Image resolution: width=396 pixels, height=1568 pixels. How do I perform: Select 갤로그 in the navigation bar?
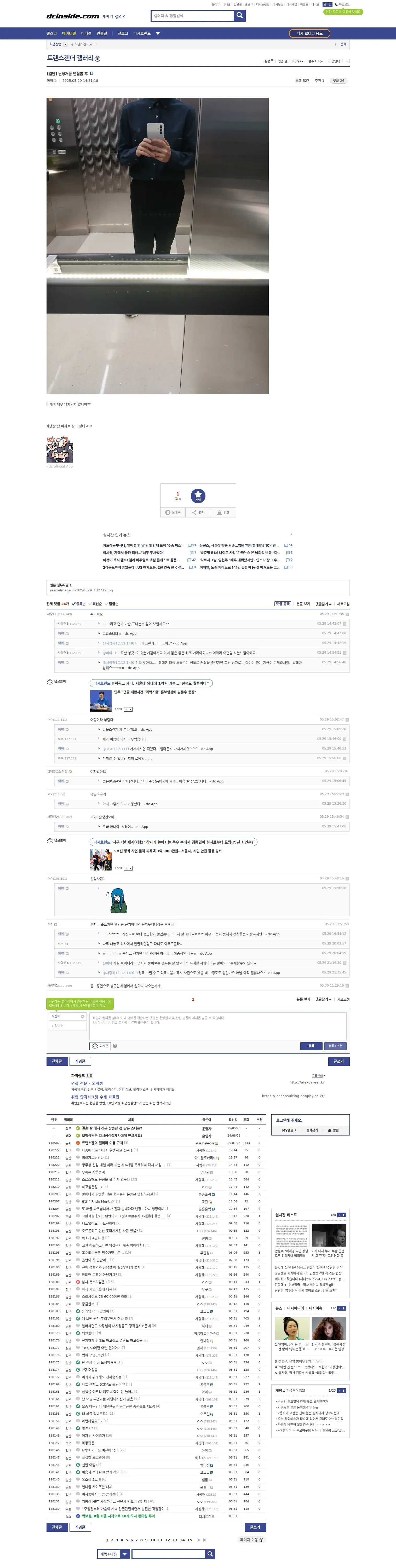pos(123,33)
